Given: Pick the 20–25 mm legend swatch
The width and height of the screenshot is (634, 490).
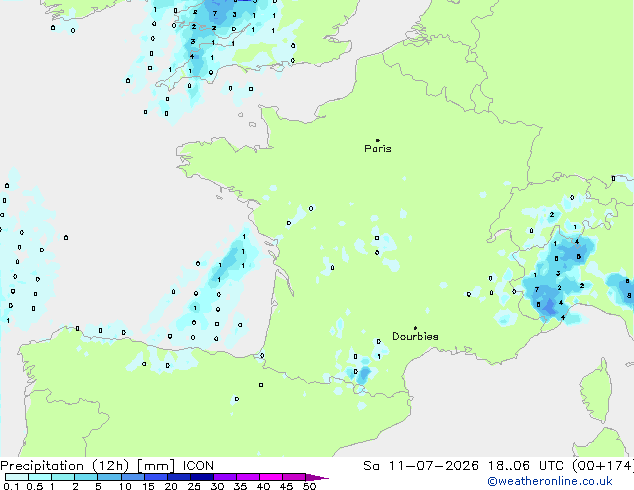Looking at the screenshot, I should [x=178, y=477].
